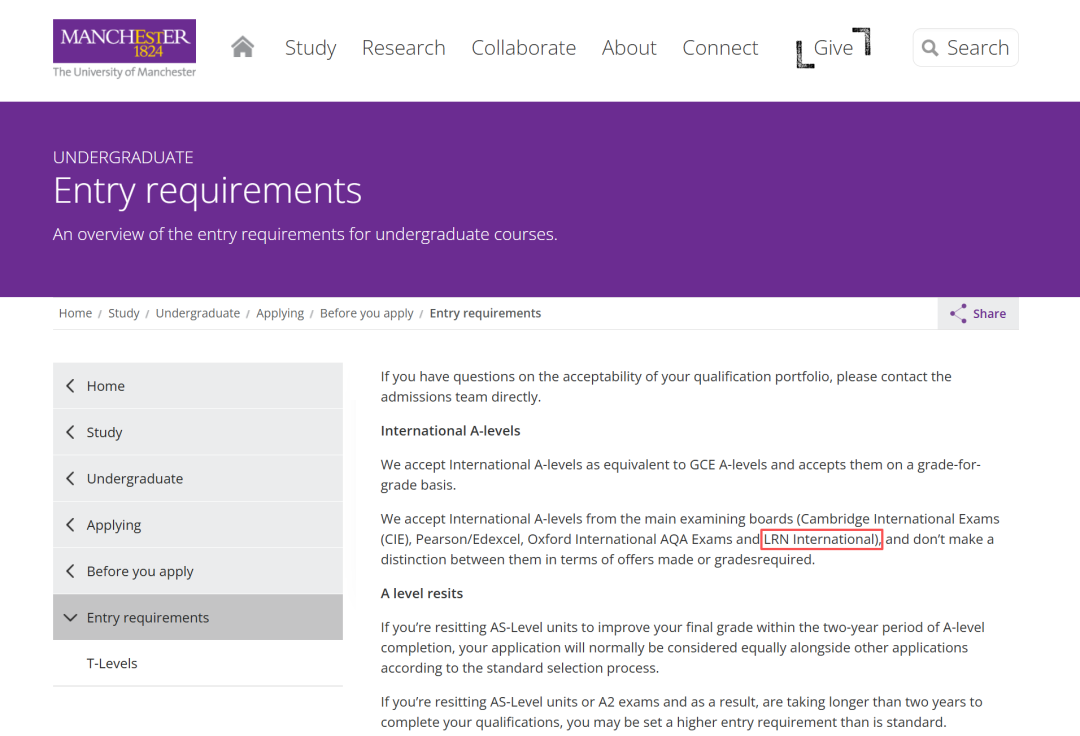The image size is (1080, 736).
Task: Click into the Search field
Action: click(x=966, y=48)
